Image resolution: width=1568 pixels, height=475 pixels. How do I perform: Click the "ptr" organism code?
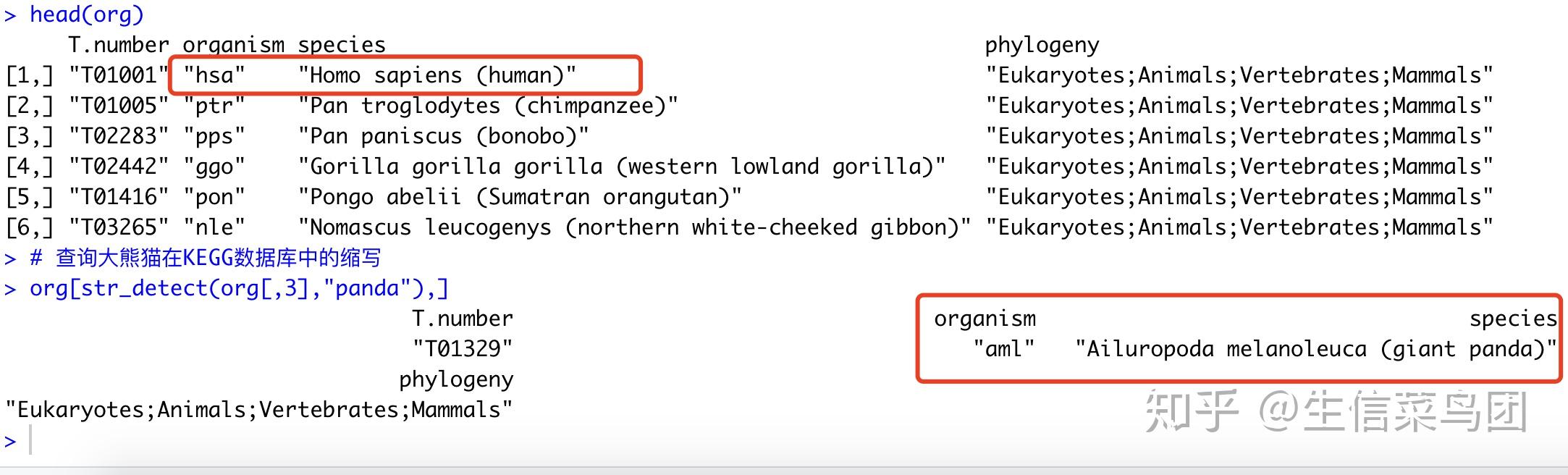(x=214, y=106)
